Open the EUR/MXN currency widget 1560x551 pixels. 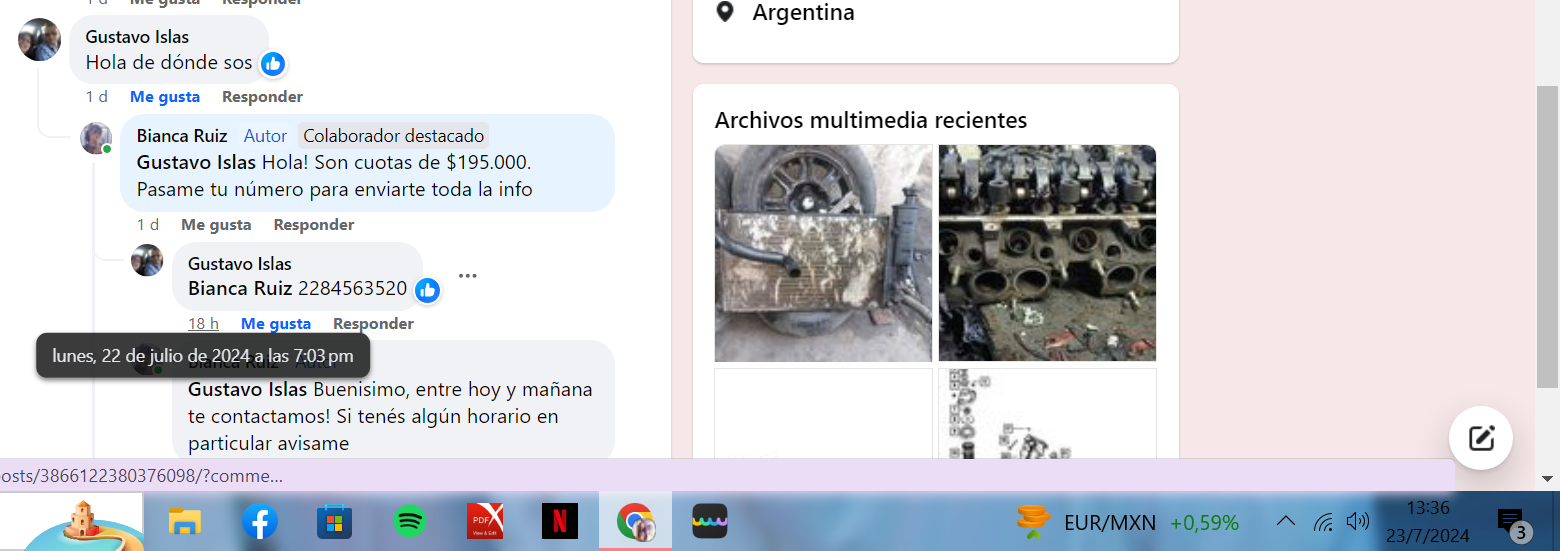click(x=1127, y=522)
